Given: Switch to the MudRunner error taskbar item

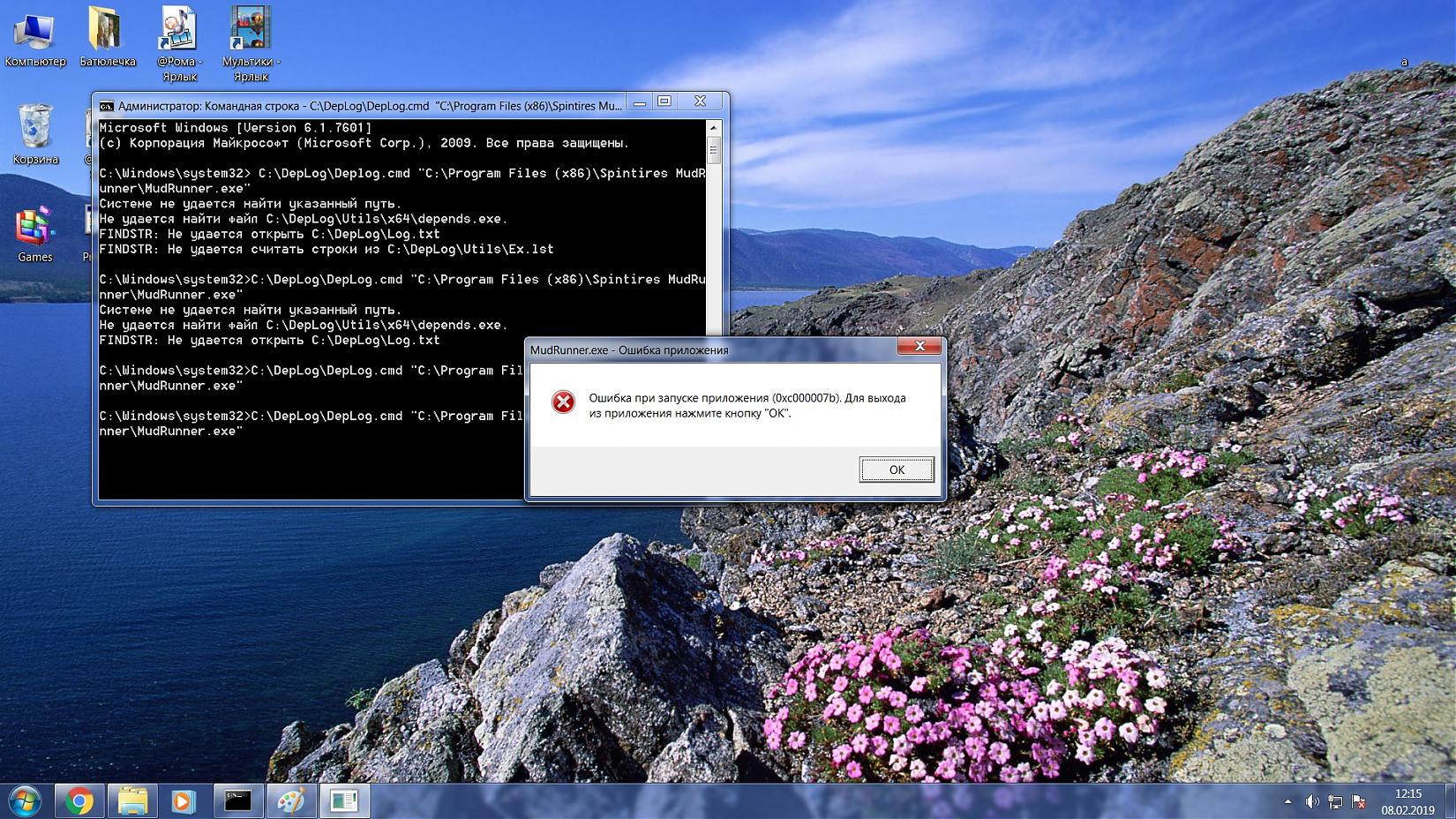Looking at the screenshot, I should click(344, 801).
